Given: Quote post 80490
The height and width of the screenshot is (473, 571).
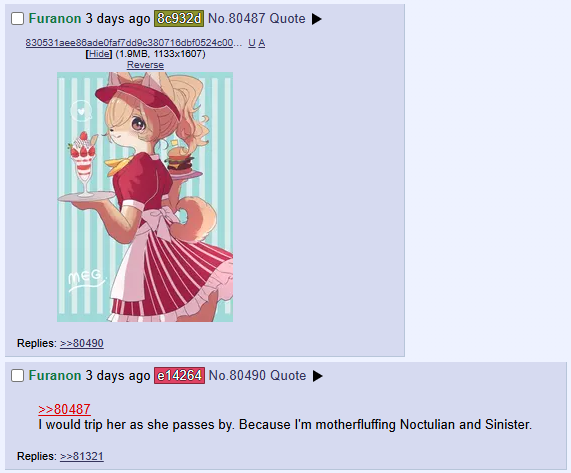Looking at the screenshot, I should coord(288,375).
